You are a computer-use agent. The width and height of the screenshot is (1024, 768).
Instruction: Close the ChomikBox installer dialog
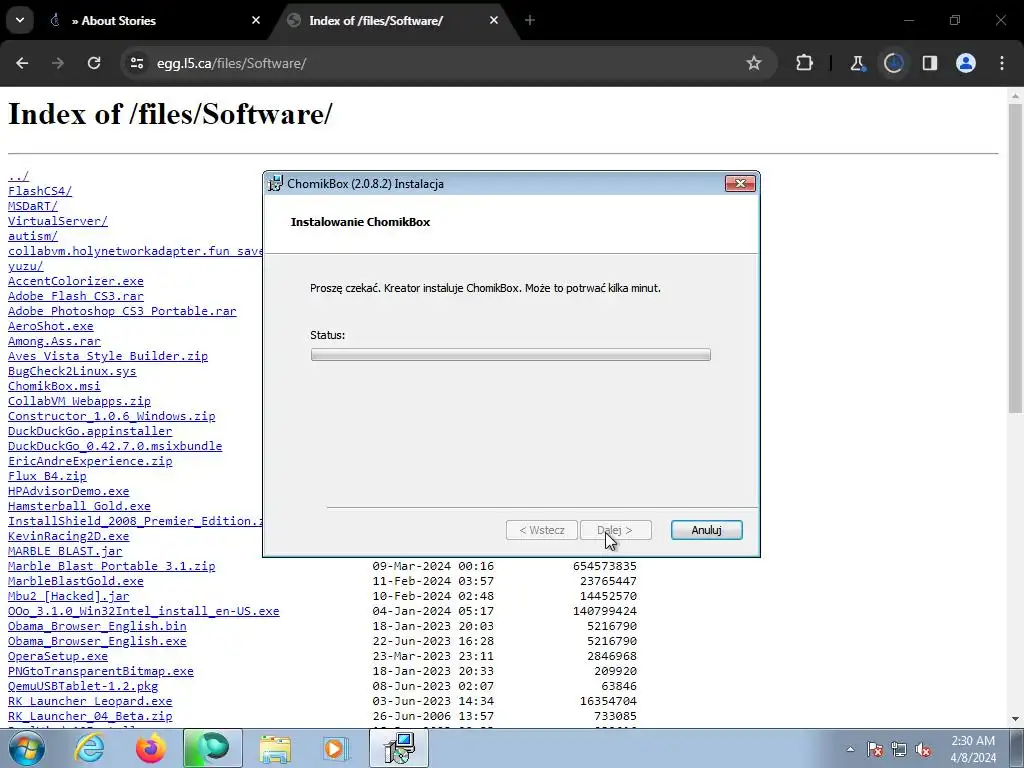[x=741, y=184]
